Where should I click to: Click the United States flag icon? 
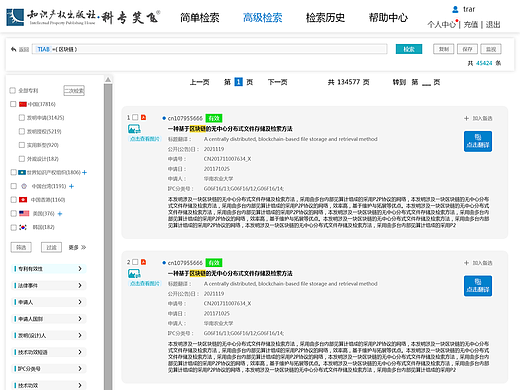(x=24, y=213)
